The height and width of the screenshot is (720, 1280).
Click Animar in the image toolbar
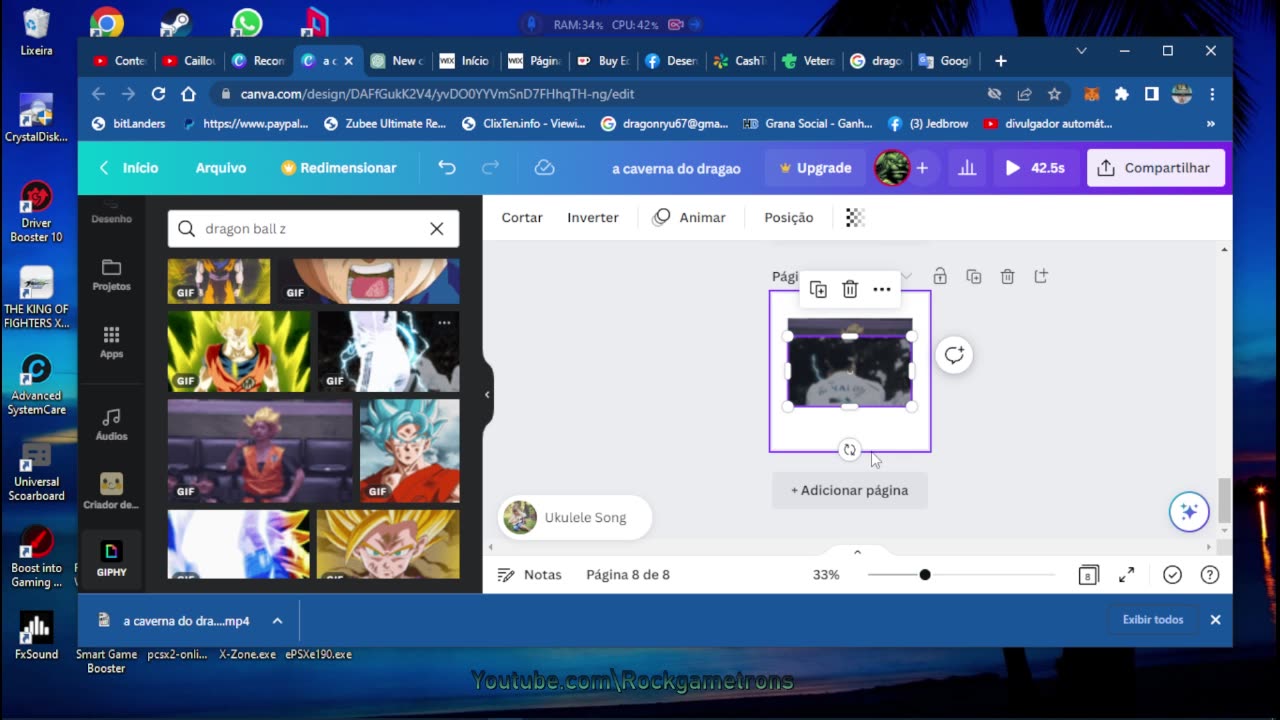tap(689, 217)
